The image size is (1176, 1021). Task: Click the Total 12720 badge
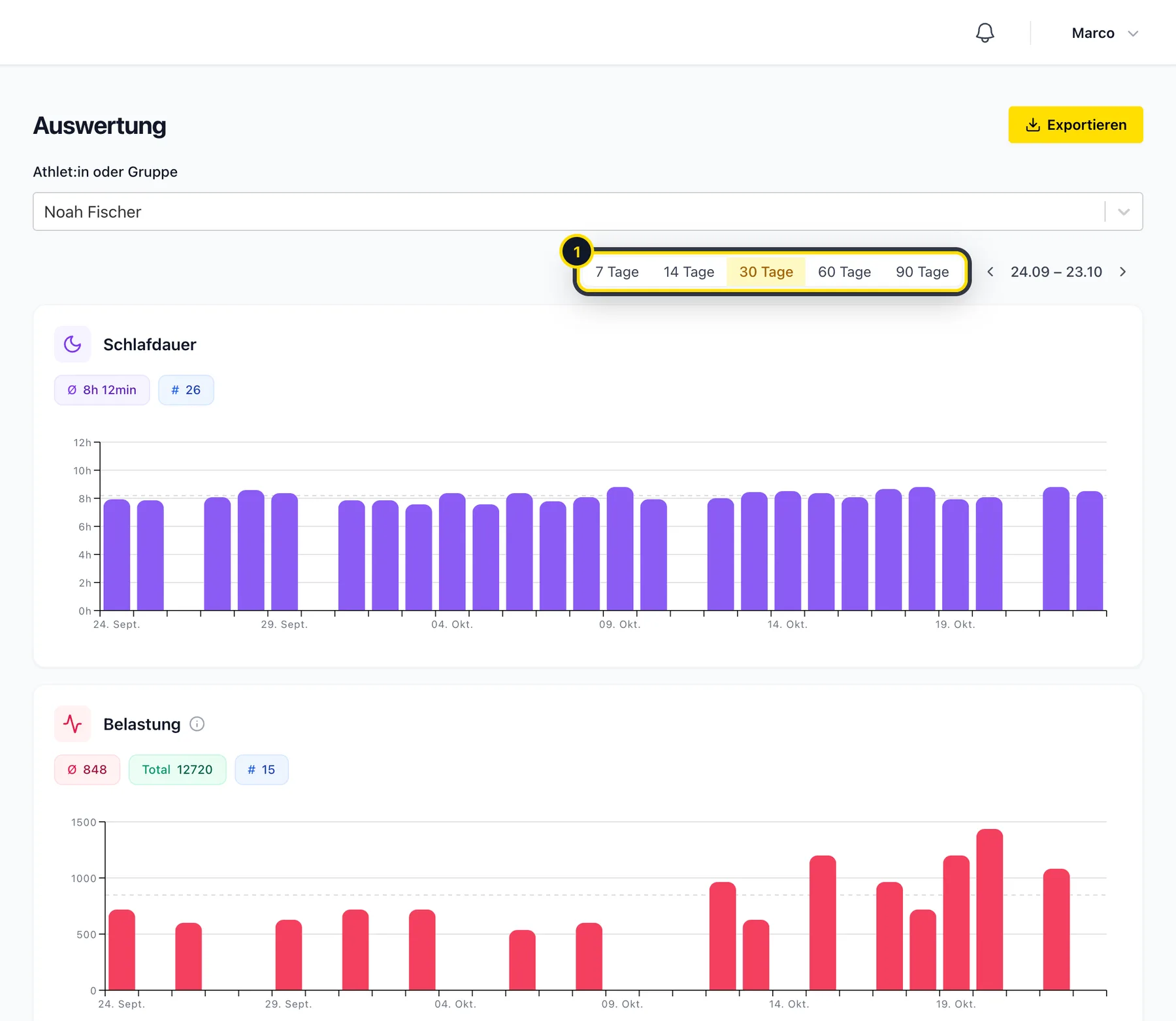177,770
